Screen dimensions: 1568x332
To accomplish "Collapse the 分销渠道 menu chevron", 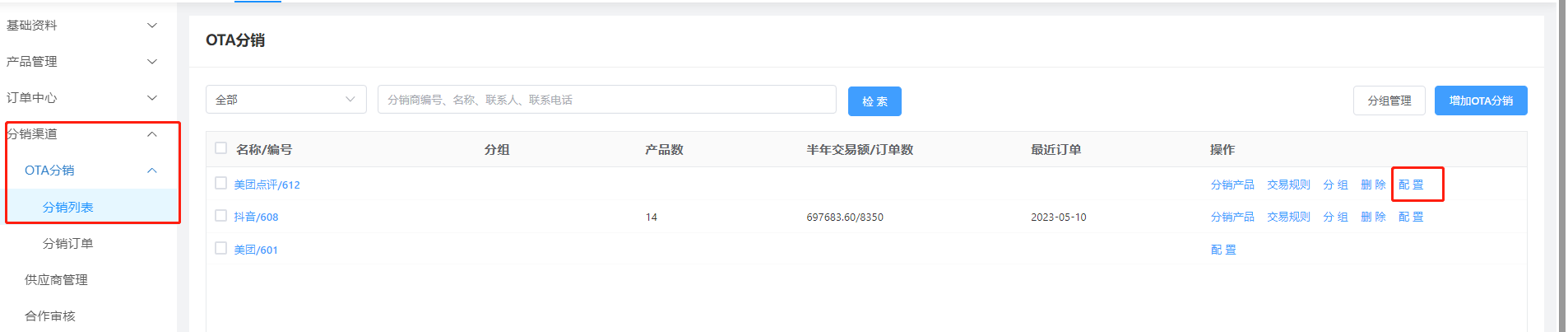I will click(152, 134).
